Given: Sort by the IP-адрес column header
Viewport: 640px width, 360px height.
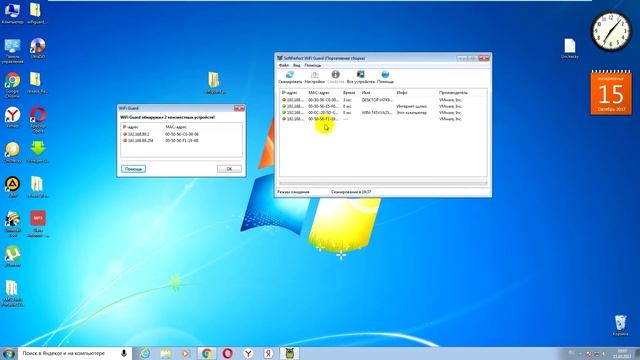Looking at the screenshot, I should click(292, 93).
